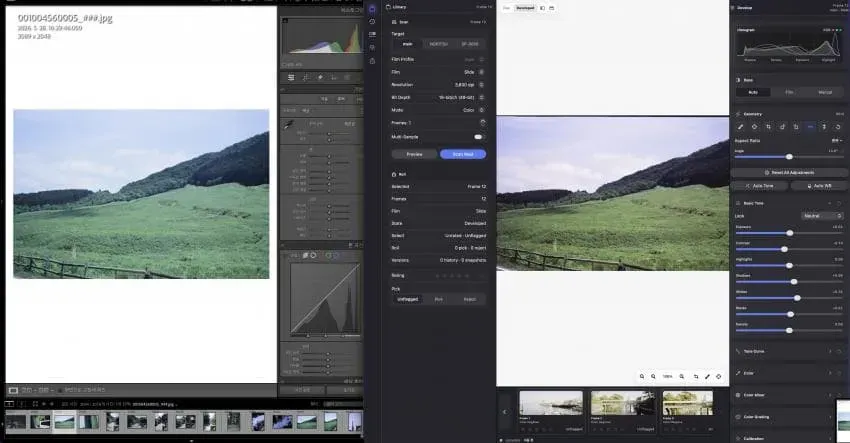Click the Geometry target/center icon
Screen dimensions: 850x443
pyautogui.click(x=754, y=127)
